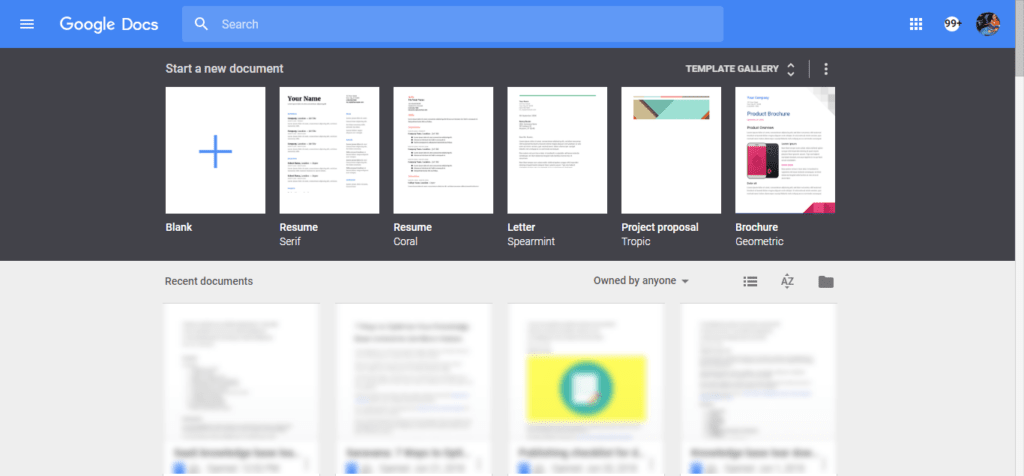Choose the Resume Coral template
Viewport: 1024px width, 476px height.
(x=443, y=150)
